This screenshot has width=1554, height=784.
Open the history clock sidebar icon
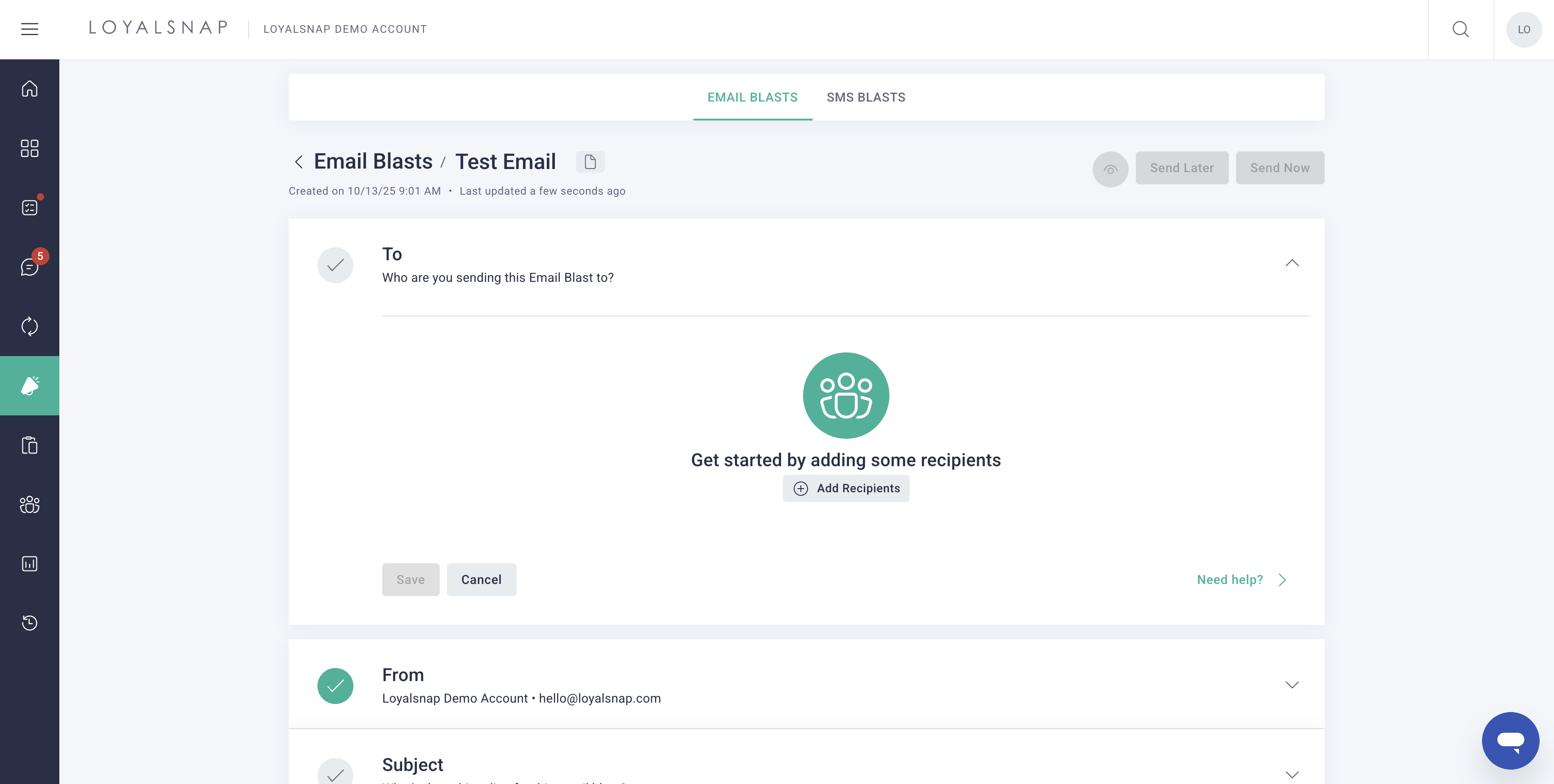tap(30, 622)
